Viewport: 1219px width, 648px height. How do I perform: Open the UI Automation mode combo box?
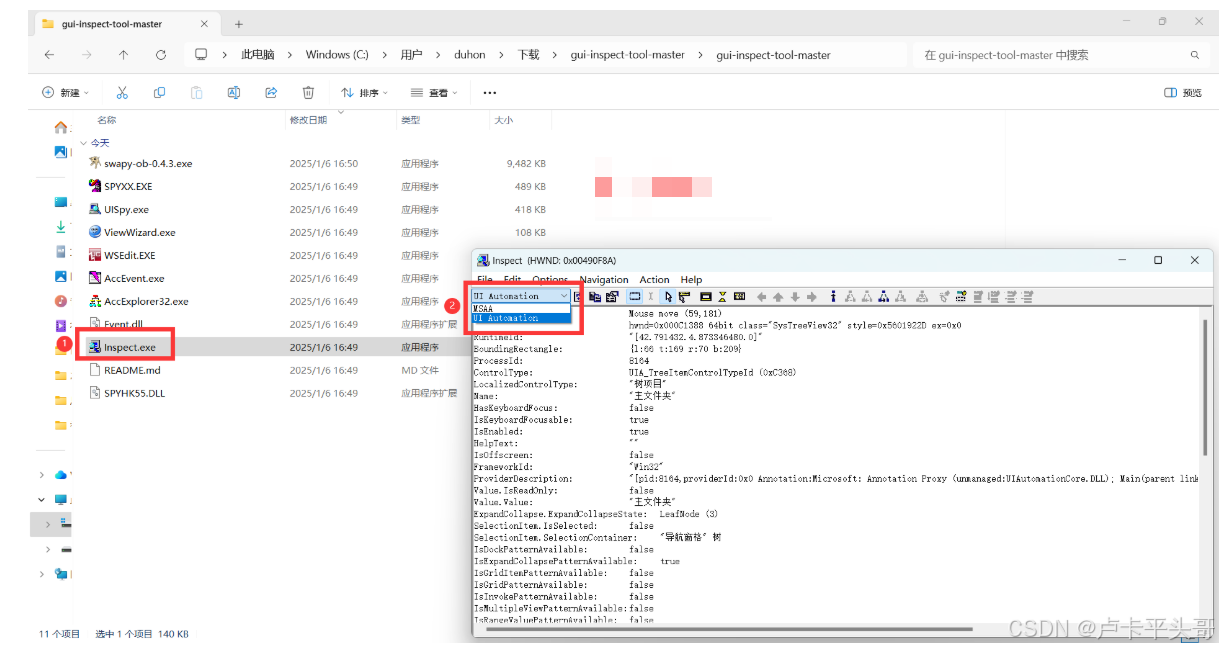coord(521,296)
